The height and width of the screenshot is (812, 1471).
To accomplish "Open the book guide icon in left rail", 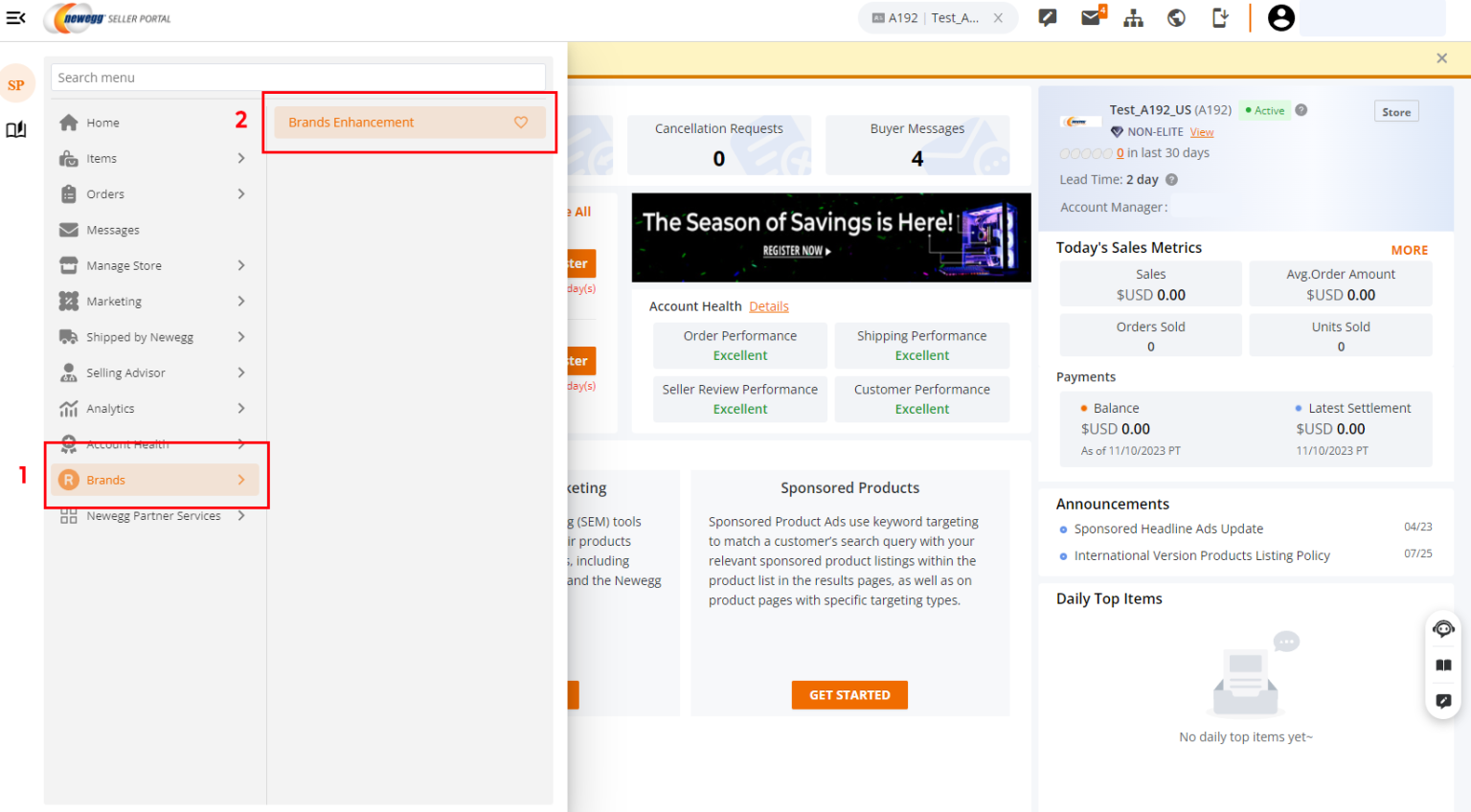I will (16, 130).
